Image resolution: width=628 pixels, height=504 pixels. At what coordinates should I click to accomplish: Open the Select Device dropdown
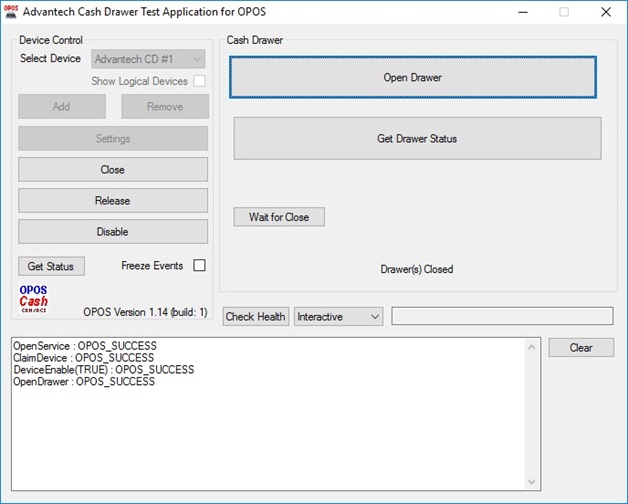[148, 60]
